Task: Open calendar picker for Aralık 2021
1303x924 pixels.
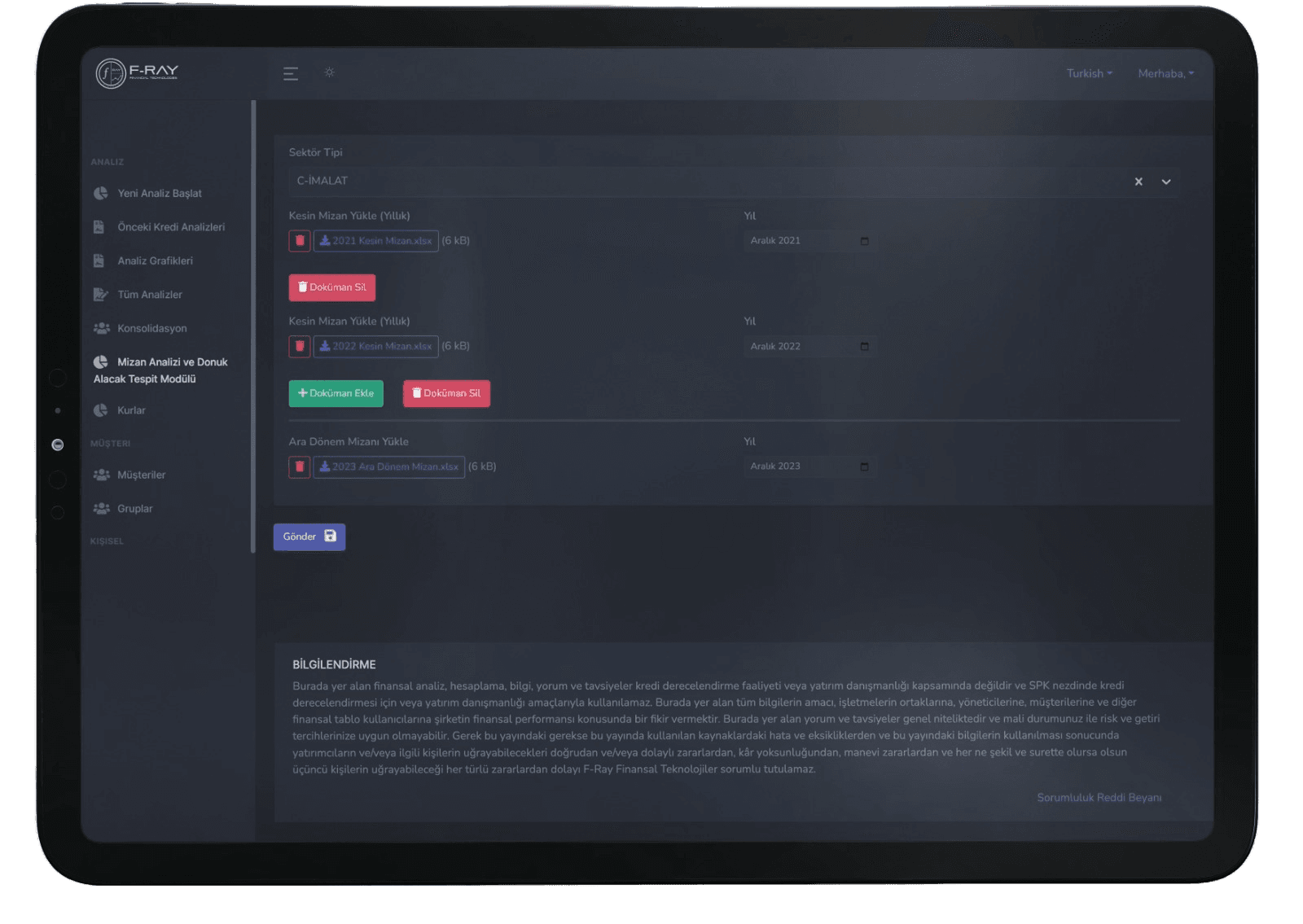Action: (865, 241)
